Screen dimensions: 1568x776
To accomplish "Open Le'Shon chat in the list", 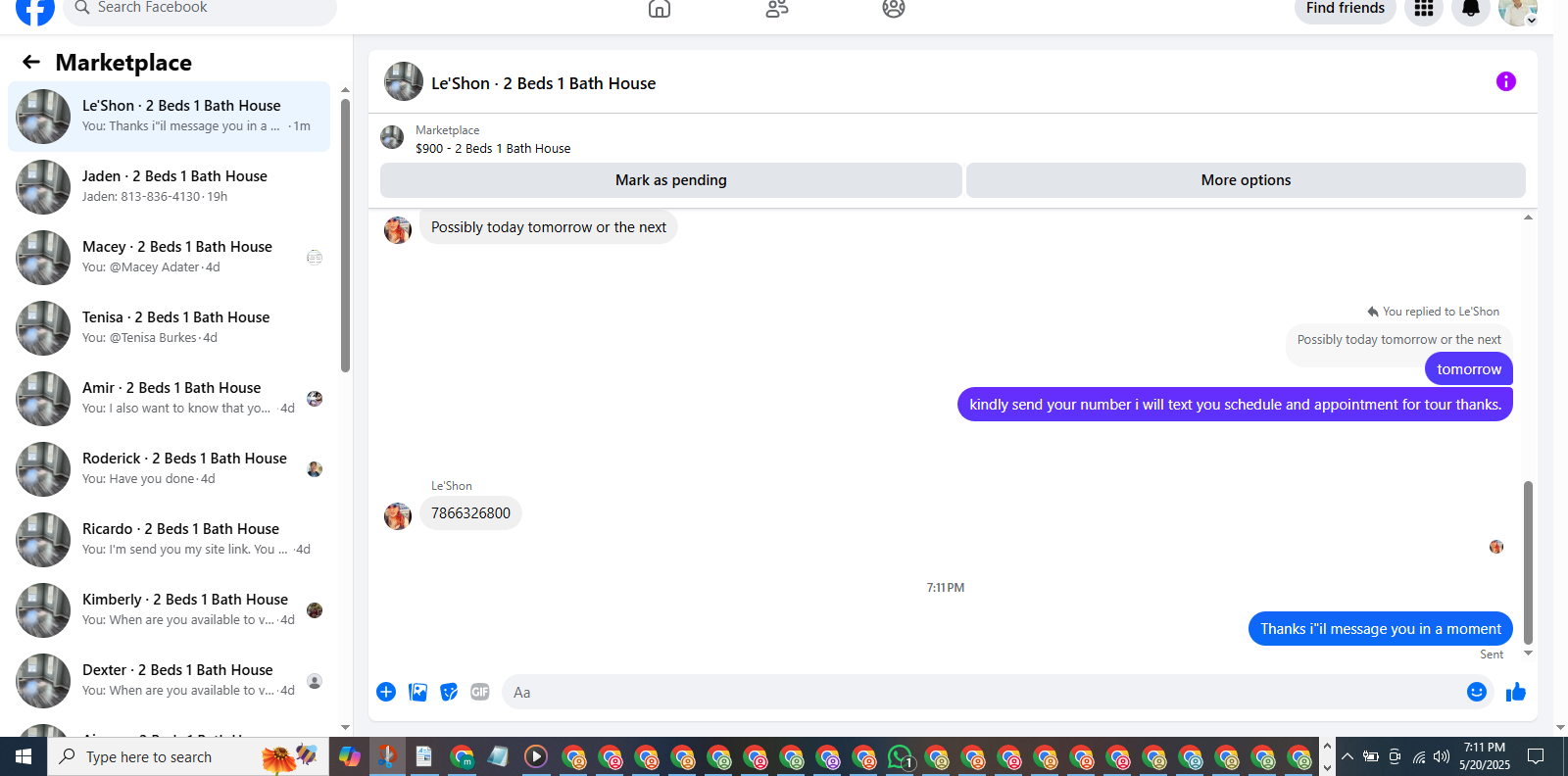I will 169,117.
